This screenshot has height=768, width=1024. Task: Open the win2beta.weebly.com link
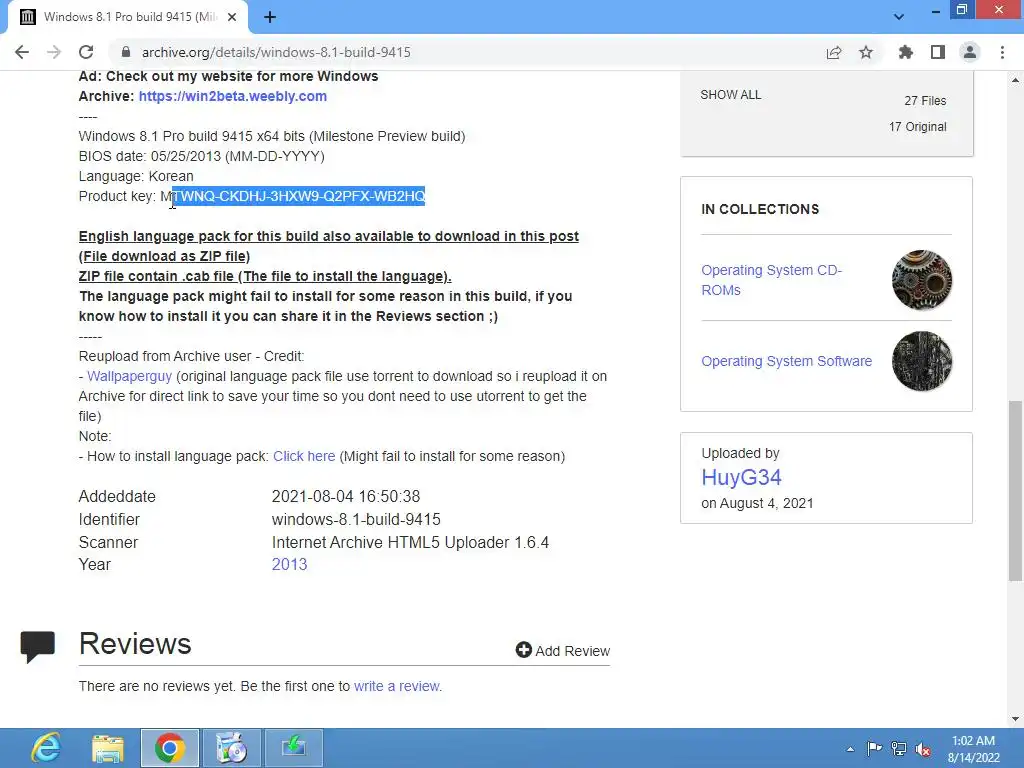[x=232, y=96]
